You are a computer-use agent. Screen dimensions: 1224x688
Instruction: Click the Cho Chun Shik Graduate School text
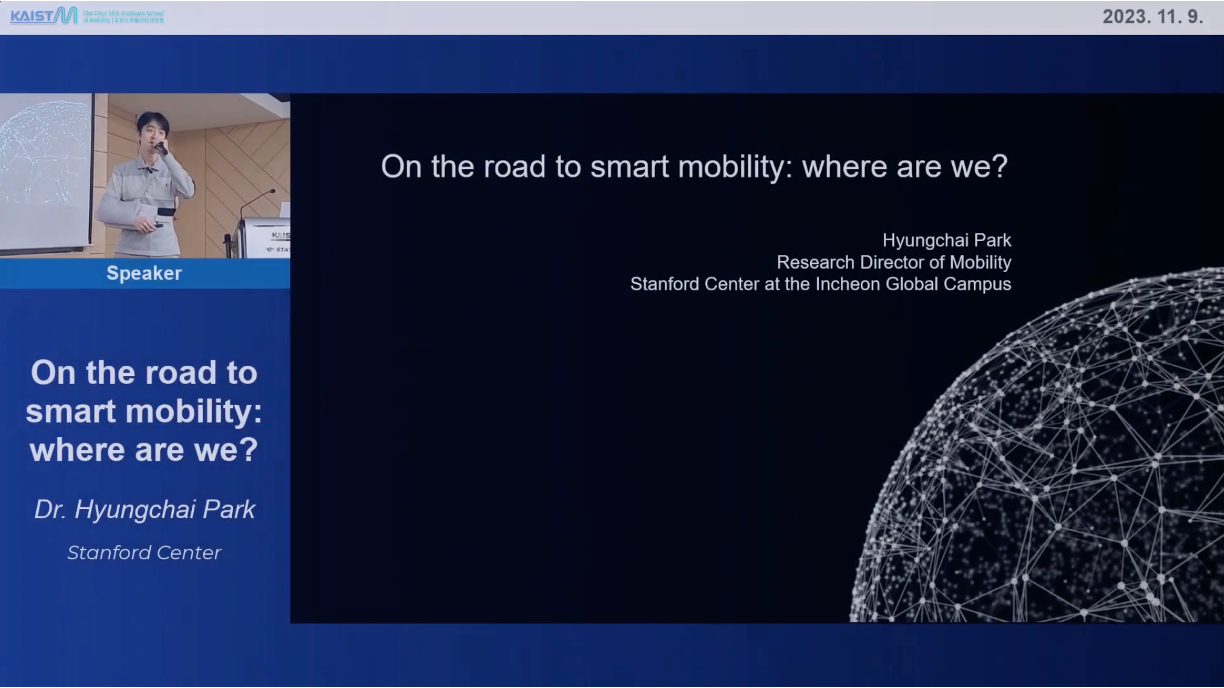click(x=122, y=16)
